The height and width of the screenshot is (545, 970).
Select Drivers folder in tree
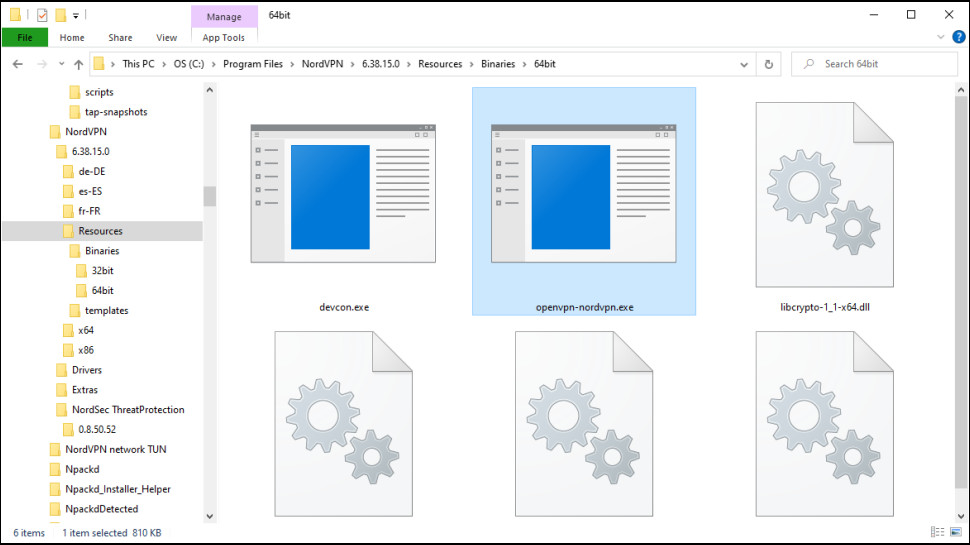(x=87, y=370)
